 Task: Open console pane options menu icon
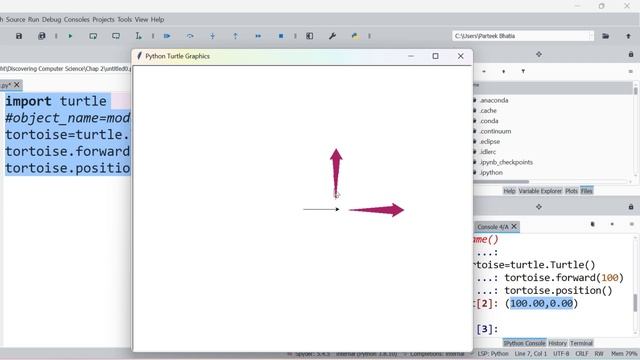click(631, 224)
